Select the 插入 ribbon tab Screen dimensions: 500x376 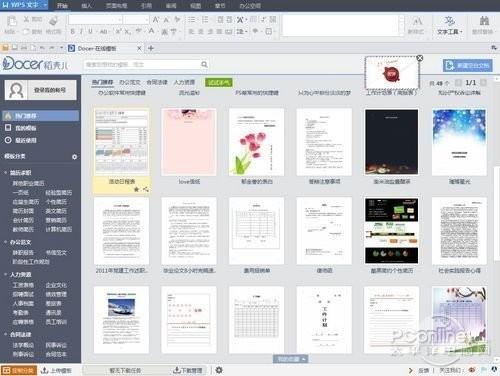[86, 6]
